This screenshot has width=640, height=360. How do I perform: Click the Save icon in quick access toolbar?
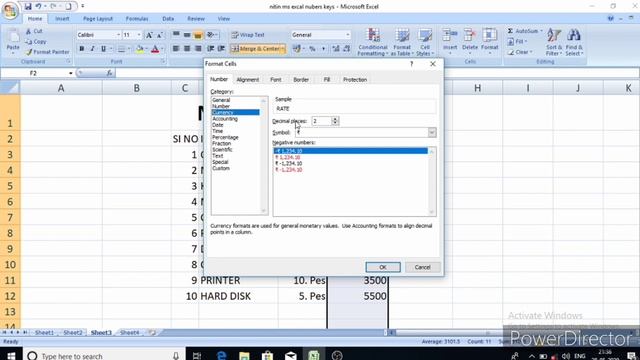click(28, 6)
